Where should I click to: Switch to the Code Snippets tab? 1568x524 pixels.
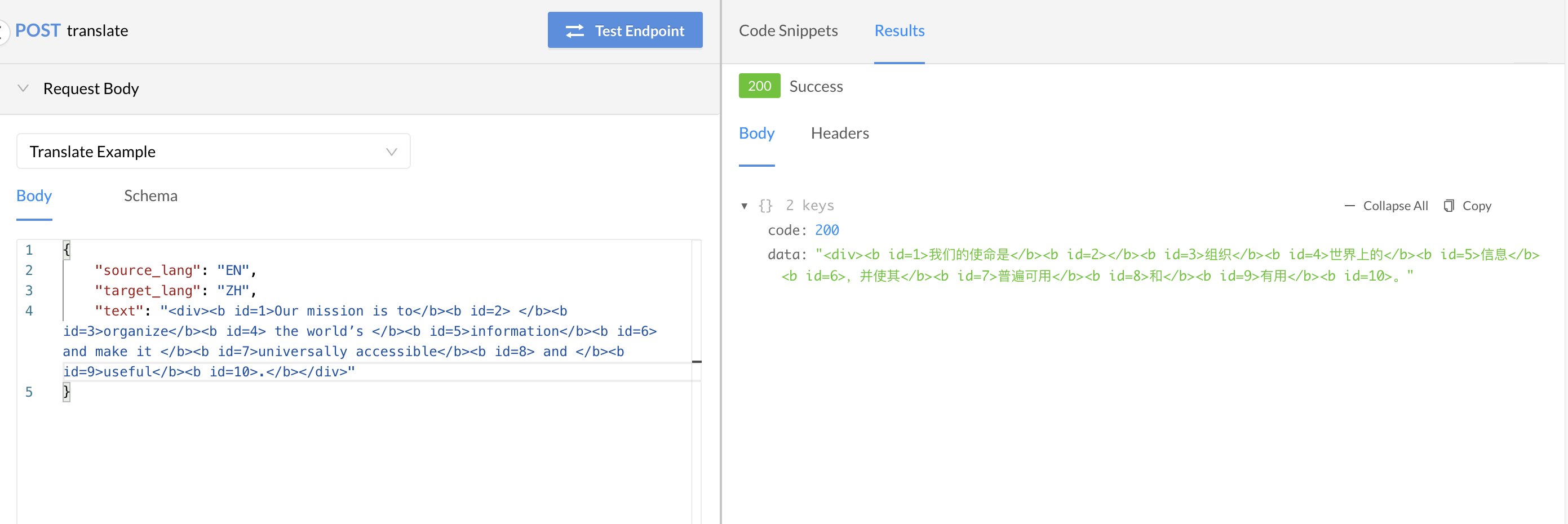[789, 30]
